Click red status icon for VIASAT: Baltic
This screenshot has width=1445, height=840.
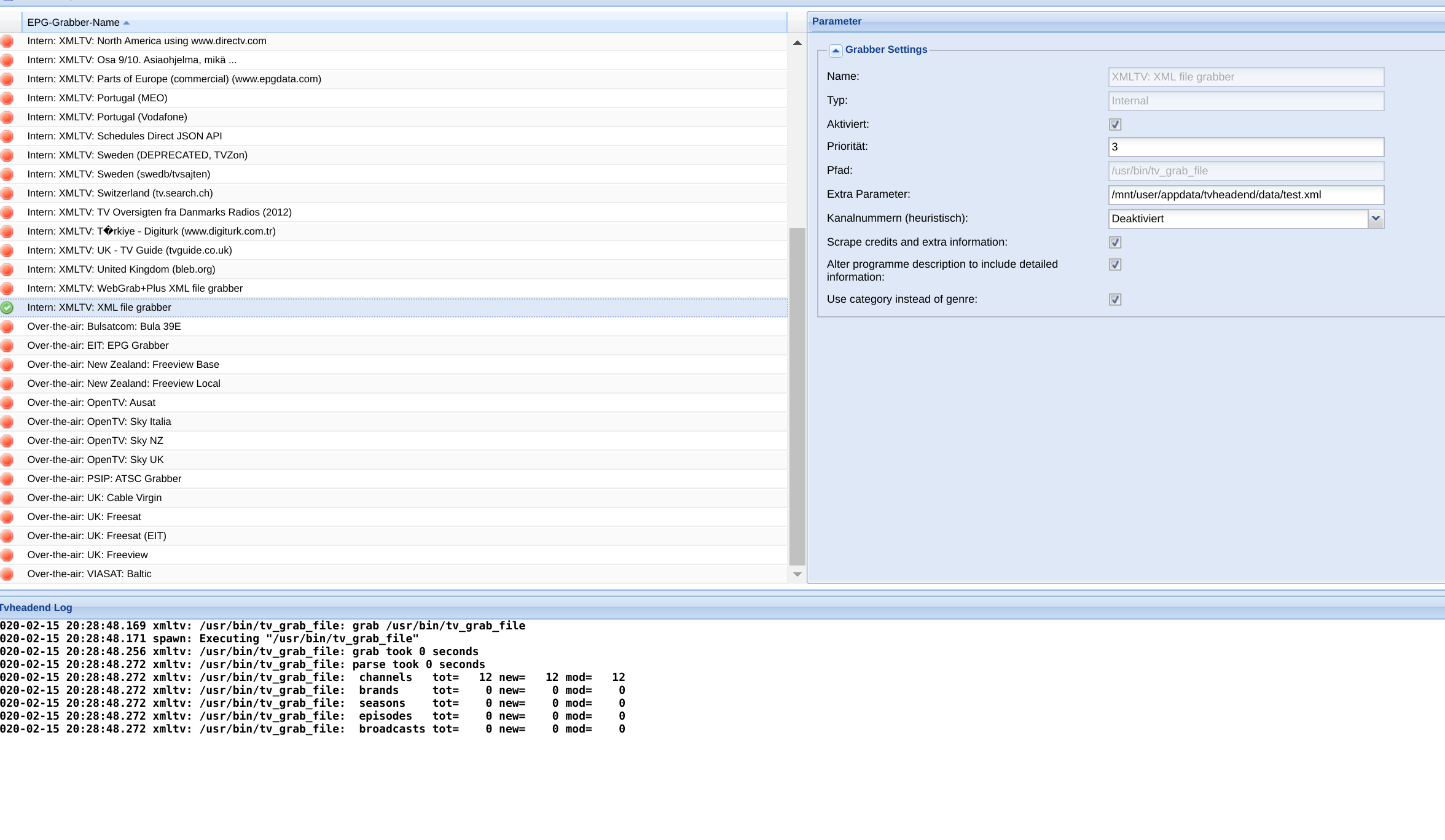[7, 574]
